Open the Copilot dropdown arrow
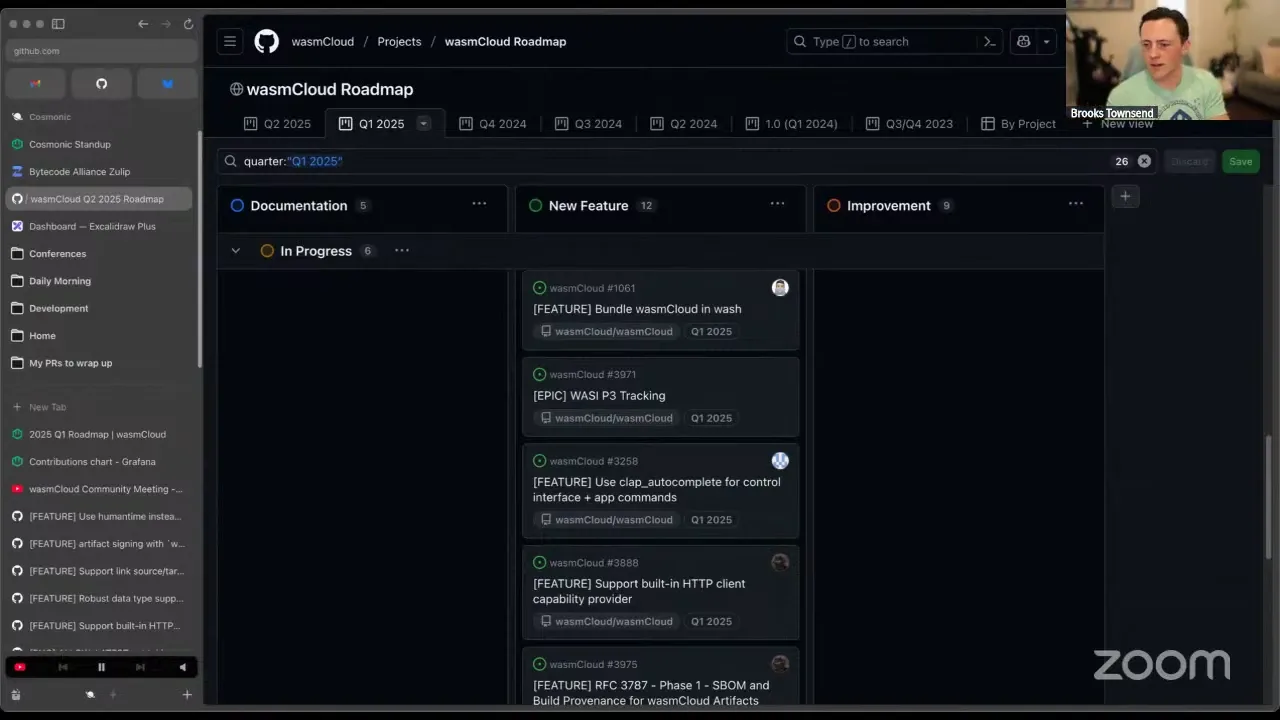Viewport: 1280px width, 720px height. click(x=1047, y=41)
